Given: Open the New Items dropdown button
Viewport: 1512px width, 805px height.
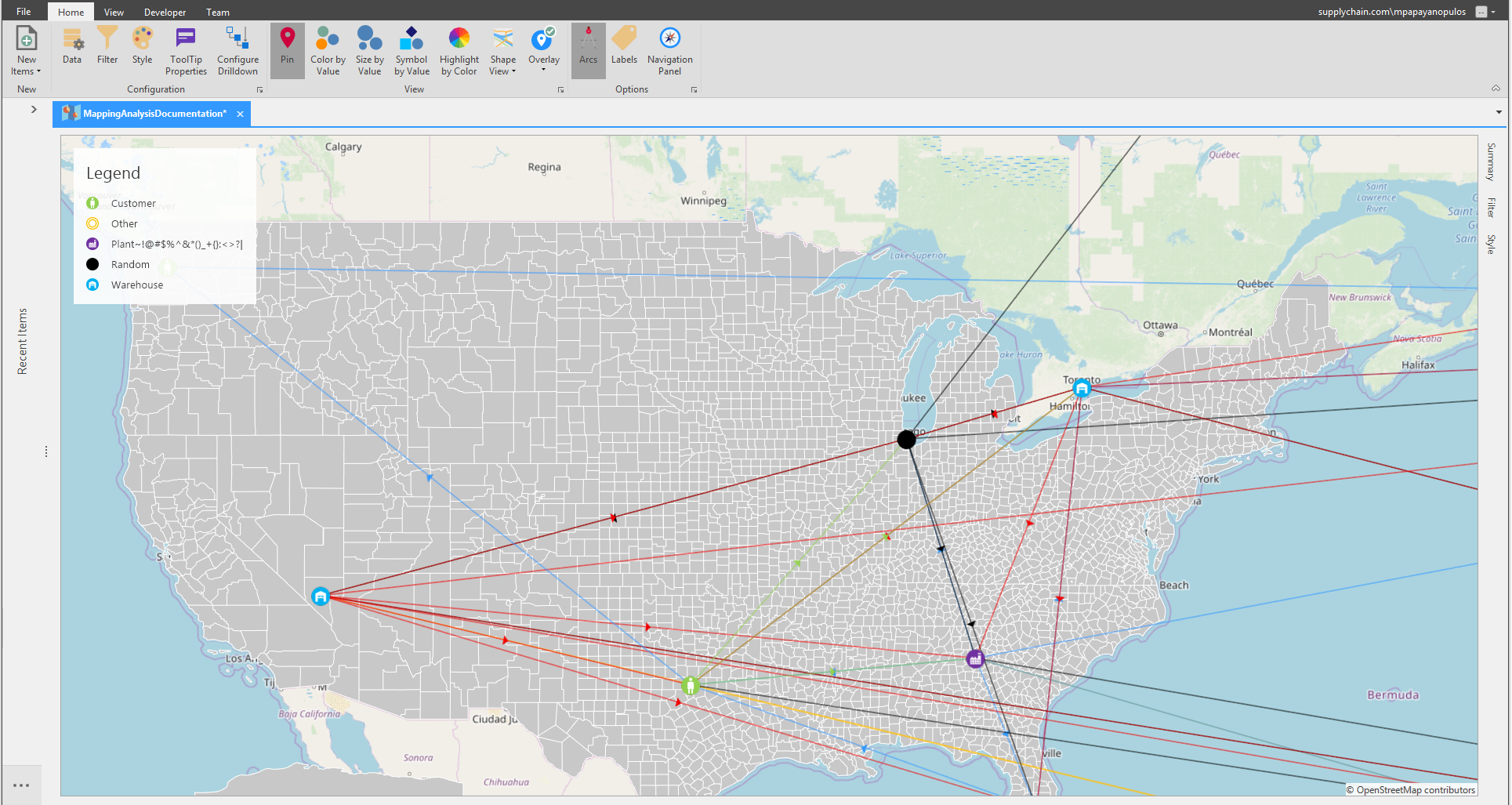Looking at the screenshot, I should click(x=26, y=51).
